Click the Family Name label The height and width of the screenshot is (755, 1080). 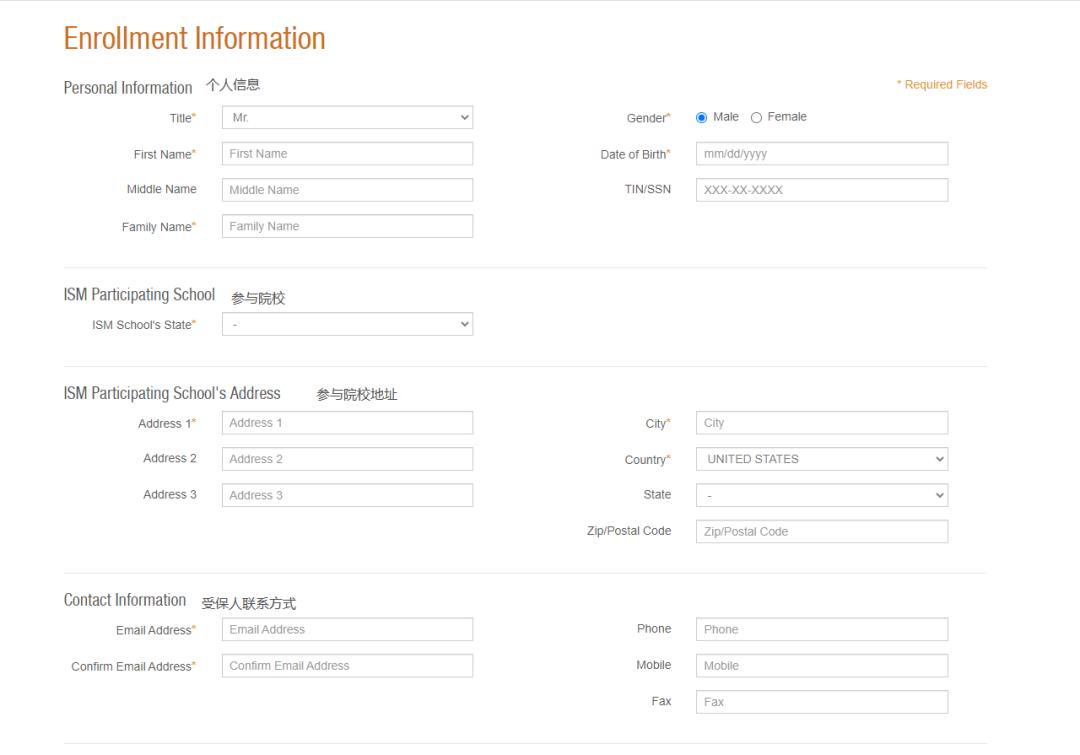pos(159,227)
